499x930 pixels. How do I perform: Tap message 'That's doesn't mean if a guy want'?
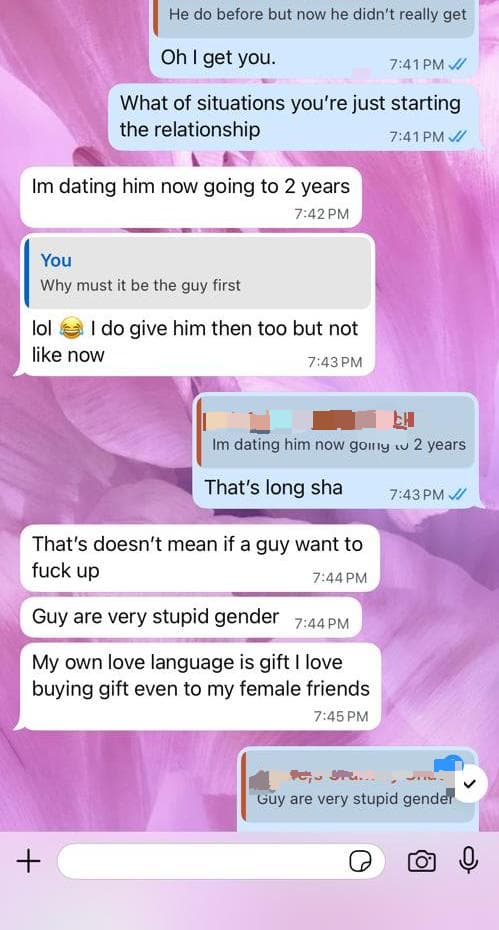tap(200, 558)
